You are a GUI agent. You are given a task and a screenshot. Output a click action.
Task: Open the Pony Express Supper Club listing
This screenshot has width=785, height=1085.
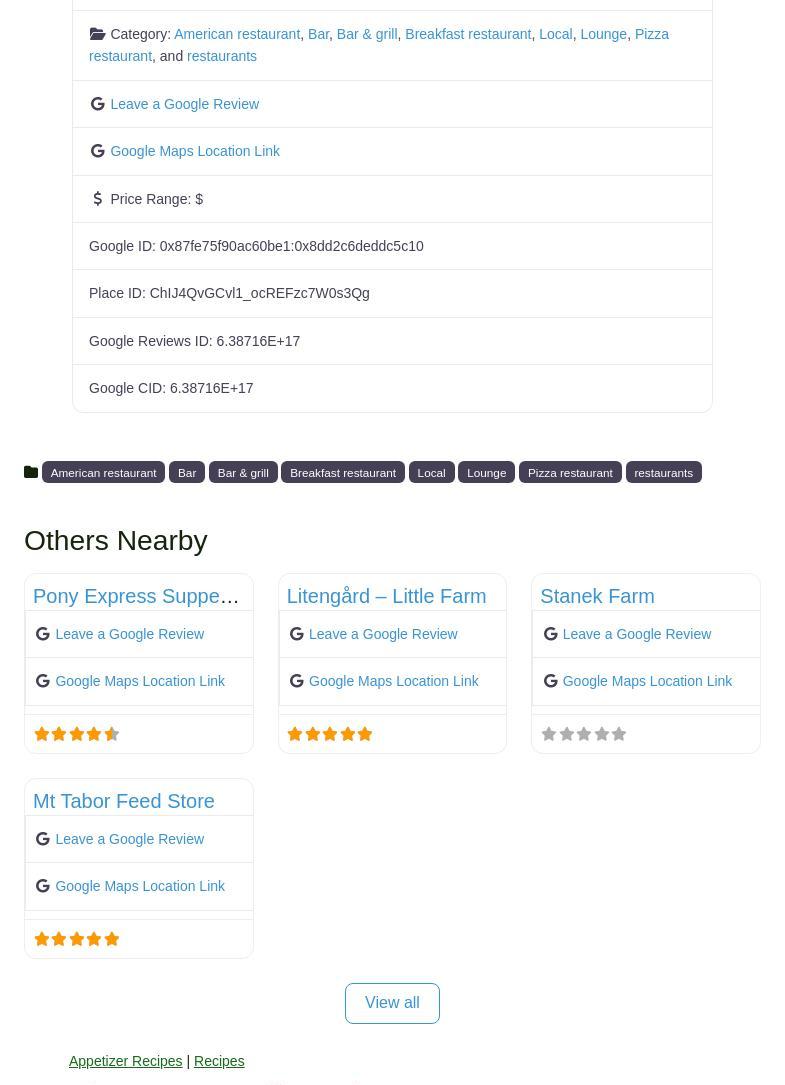136,596
